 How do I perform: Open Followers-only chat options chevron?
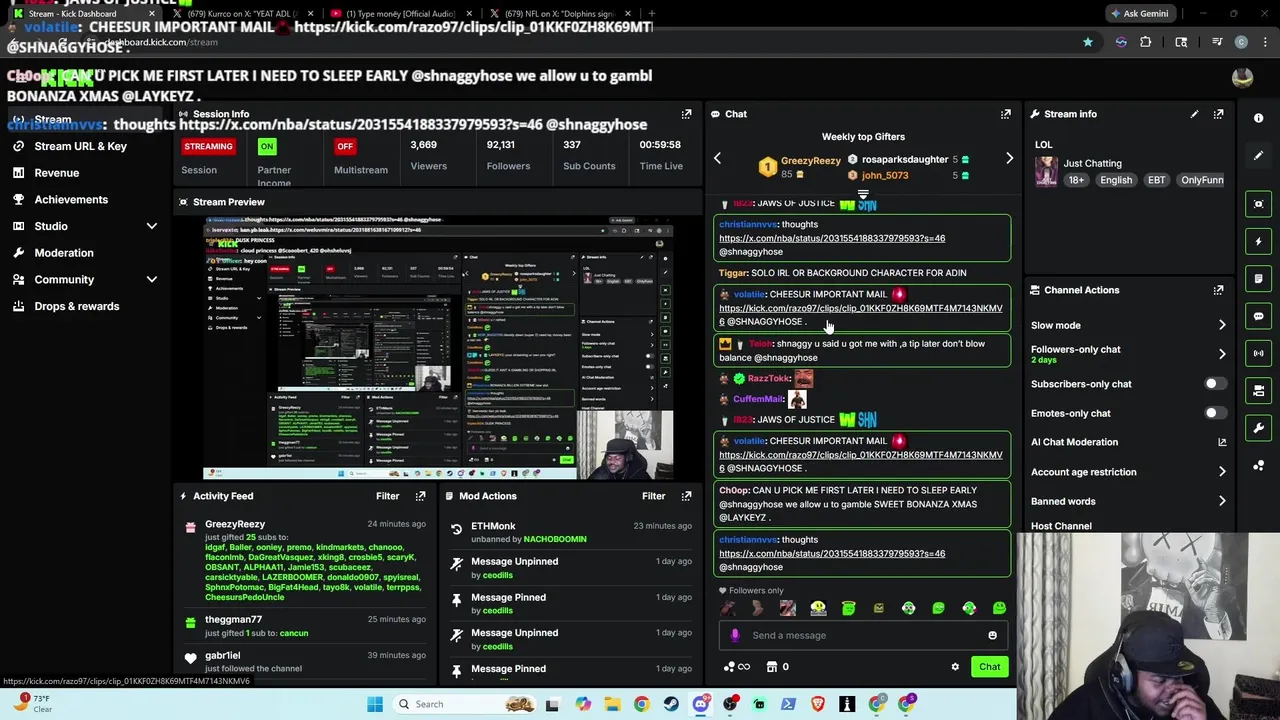(x=1221, y=354)
